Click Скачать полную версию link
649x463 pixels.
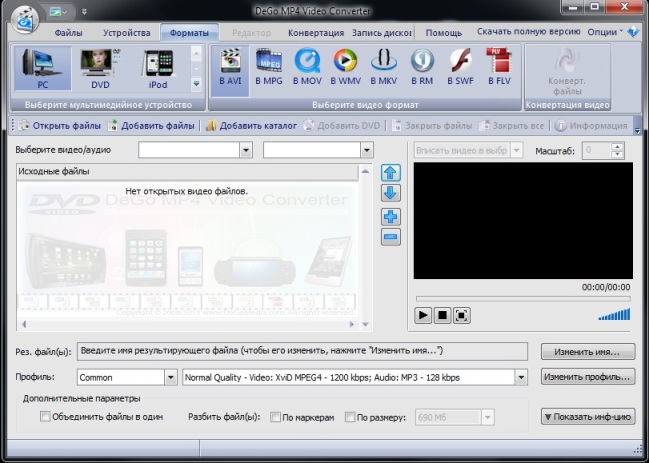(529, 32)
